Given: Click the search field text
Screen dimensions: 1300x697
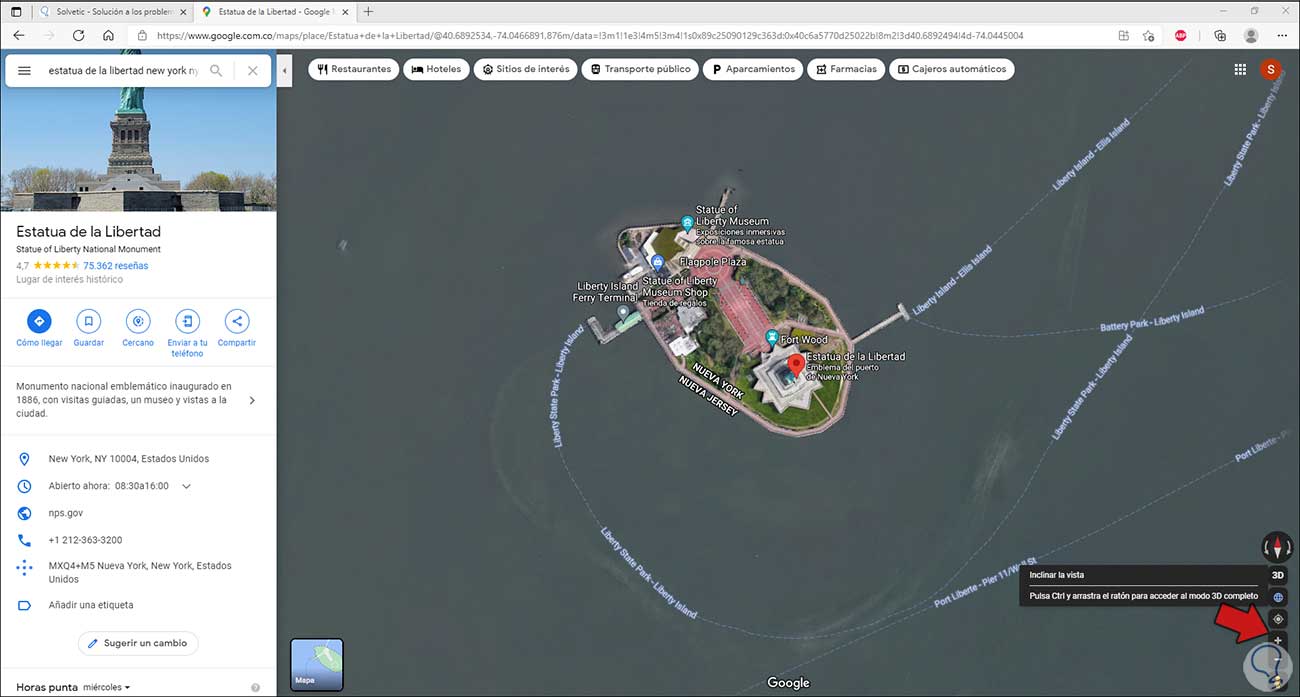Looking at the screenshot, I should click(123, 71).
